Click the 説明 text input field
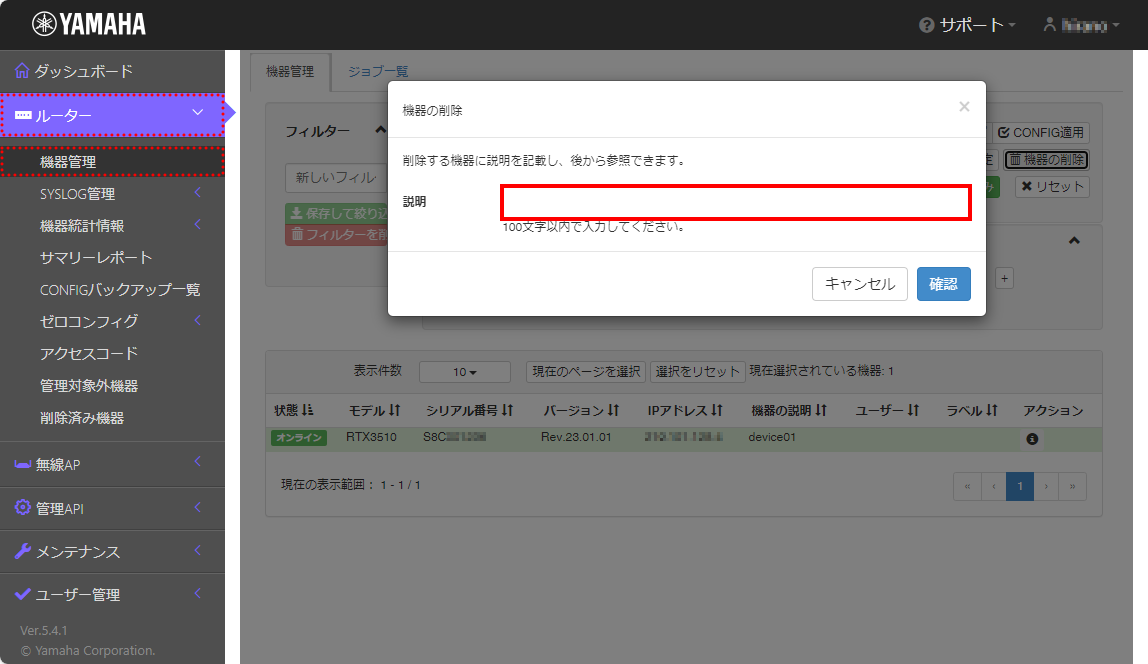 pos(735,201)
